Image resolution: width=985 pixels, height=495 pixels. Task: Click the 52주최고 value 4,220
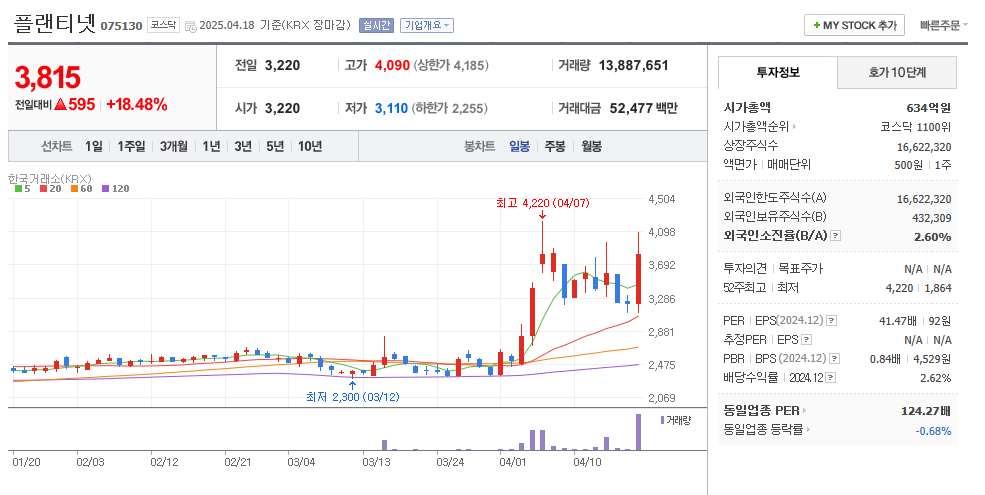point(899,288)
